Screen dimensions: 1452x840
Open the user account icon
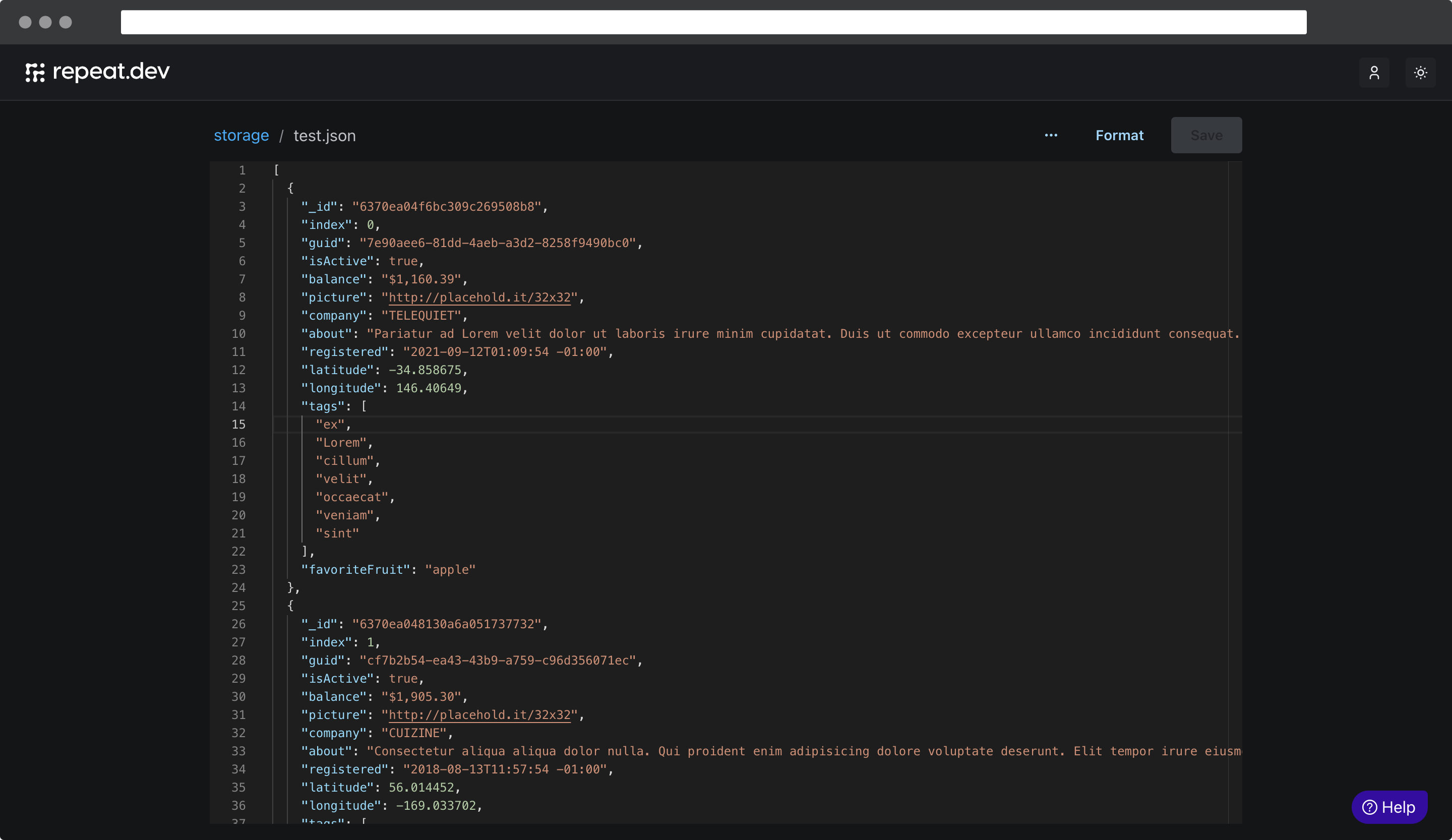pyautogui.click(x=1374, y=73)
